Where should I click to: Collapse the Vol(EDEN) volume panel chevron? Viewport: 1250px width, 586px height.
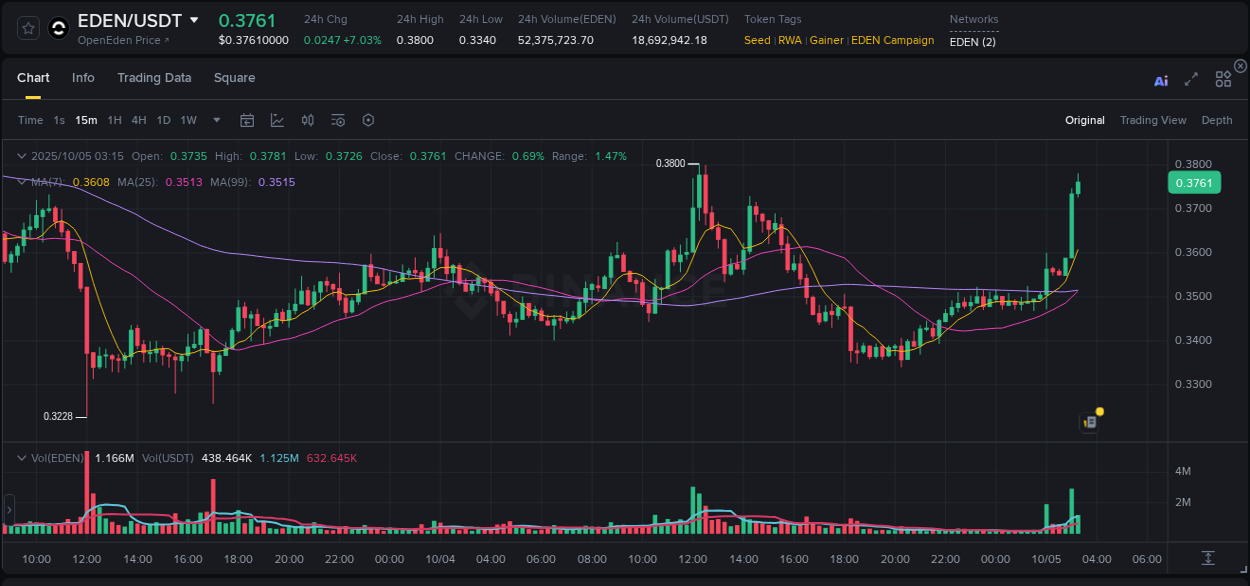click(x=22, y=457)
